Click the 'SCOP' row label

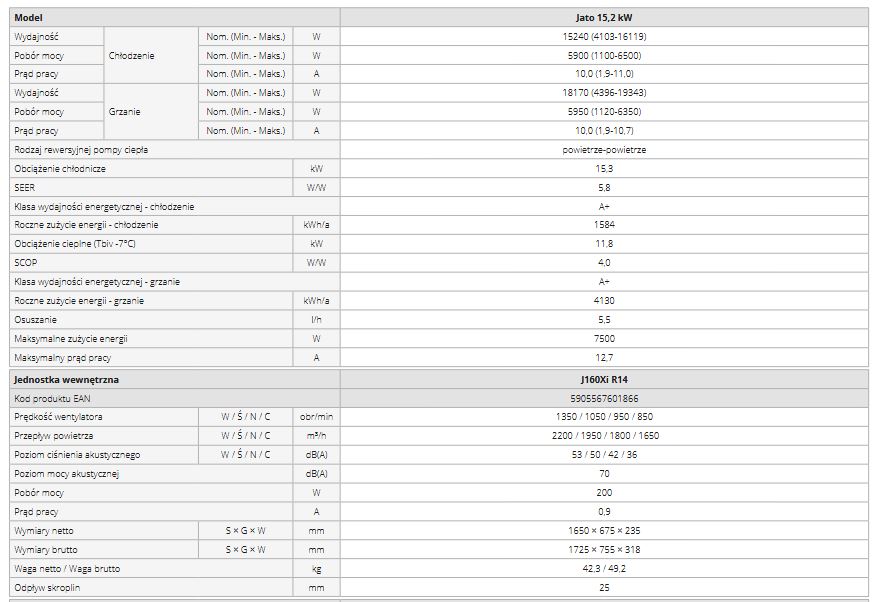click(x=25, y=263)
